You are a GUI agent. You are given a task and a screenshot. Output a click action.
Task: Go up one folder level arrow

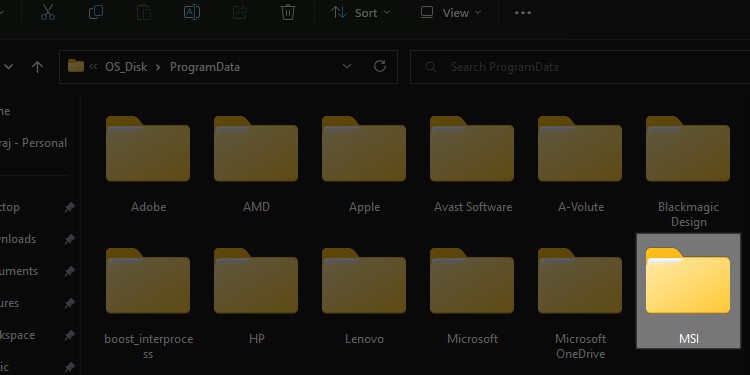(x=37, y=67)
